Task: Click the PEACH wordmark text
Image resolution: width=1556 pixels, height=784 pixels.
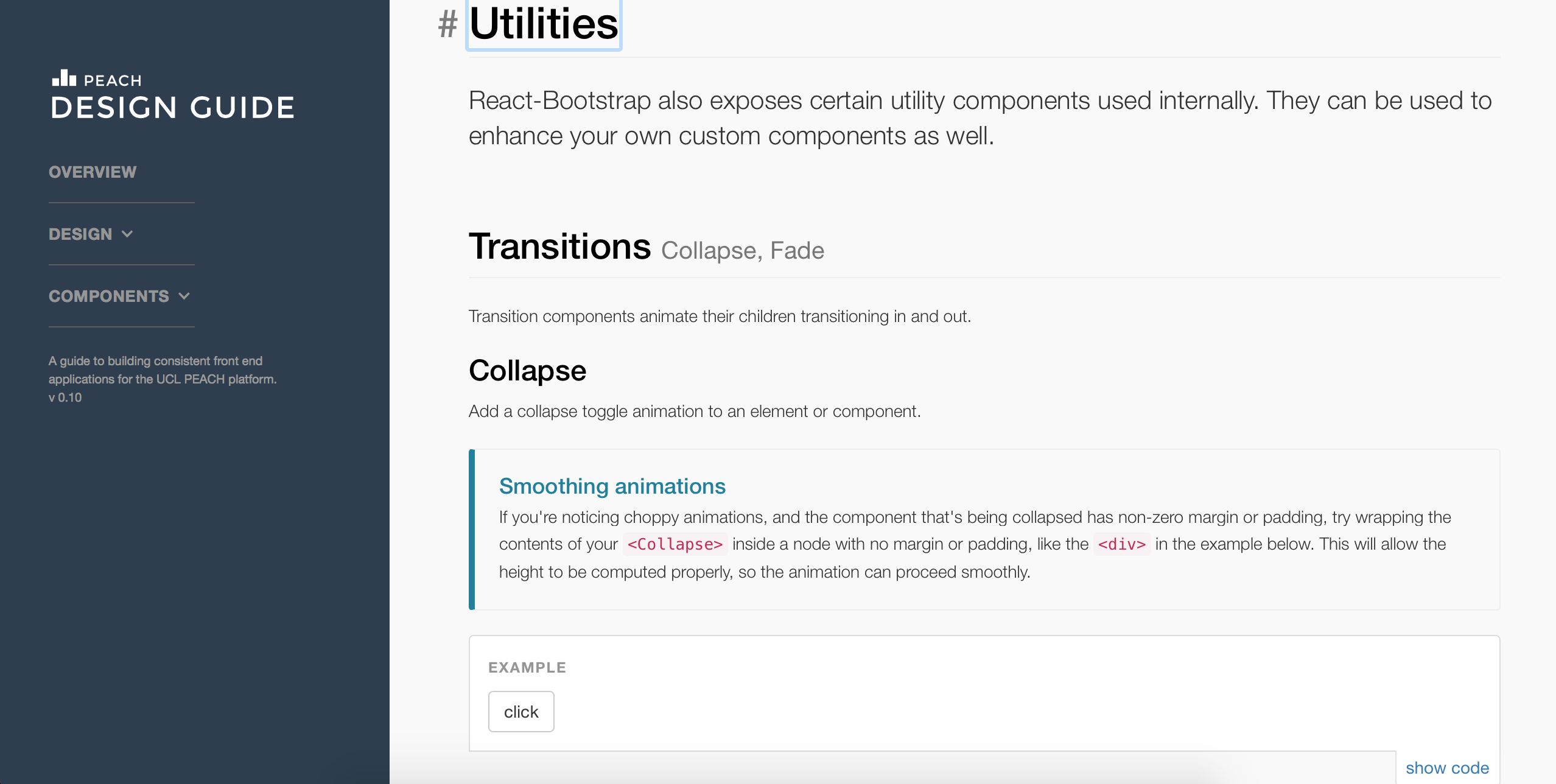Action: tap(113, 80)
